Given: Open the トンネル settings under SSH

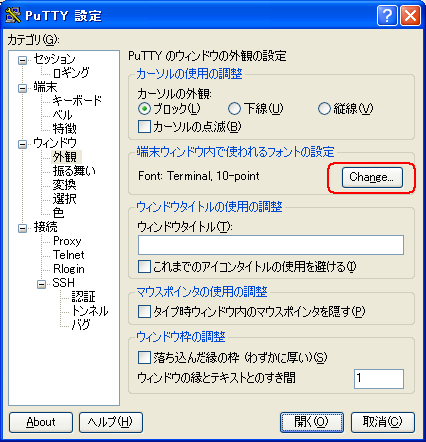Looking at the screenshot, I should coord(90,311).
